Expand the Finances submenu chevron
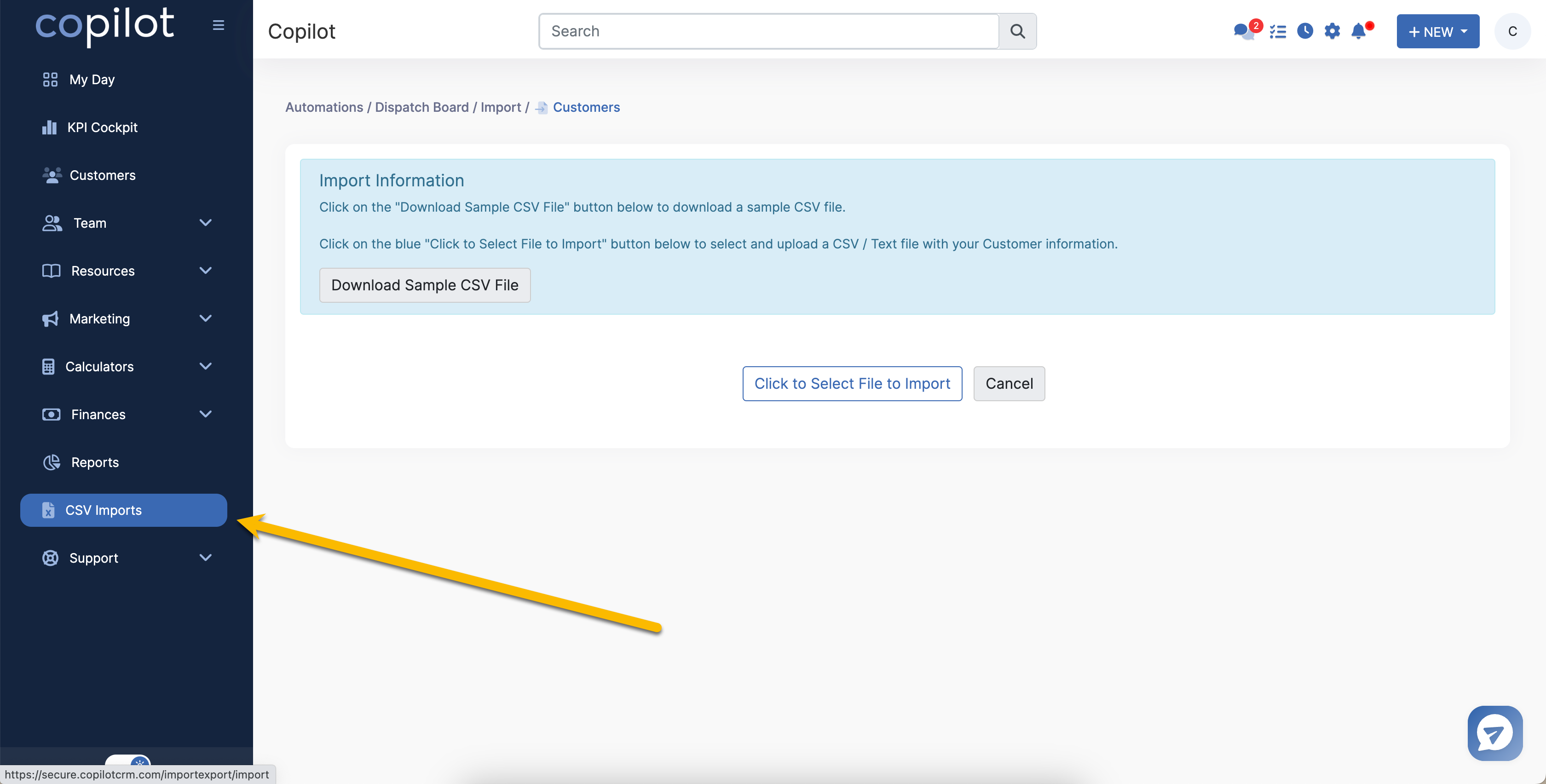This screenshot has width=1546, height=784. tap(205, 414)
